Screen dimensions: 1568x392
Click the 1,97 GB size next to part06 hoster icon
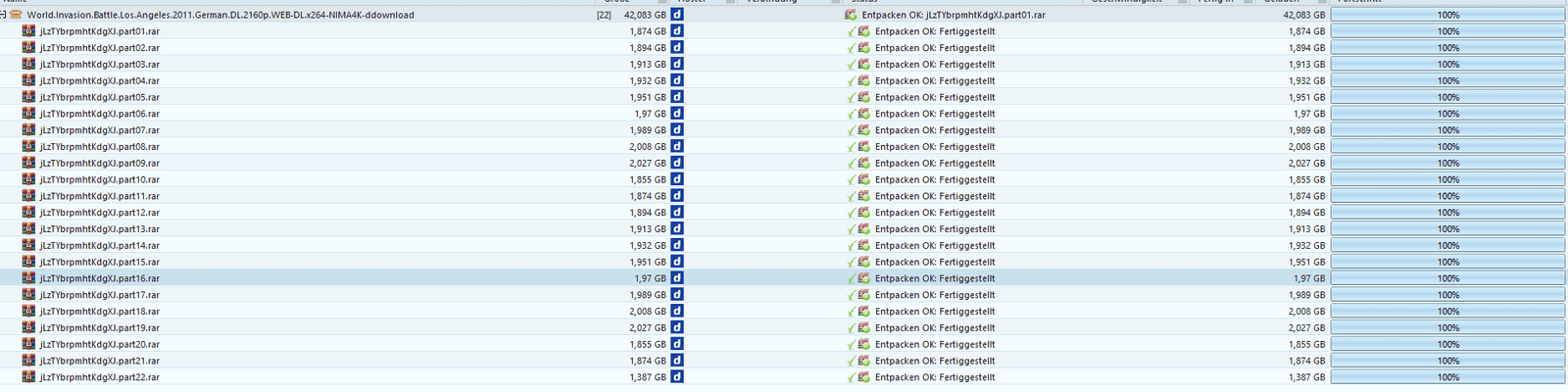click(651, 114)
